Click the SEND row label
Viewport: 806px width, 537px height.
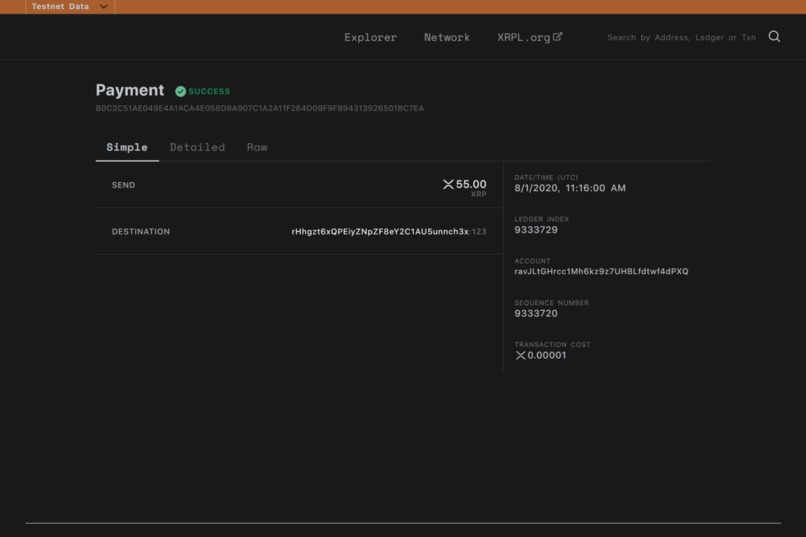pyautogui.click(x=123, y=185)
